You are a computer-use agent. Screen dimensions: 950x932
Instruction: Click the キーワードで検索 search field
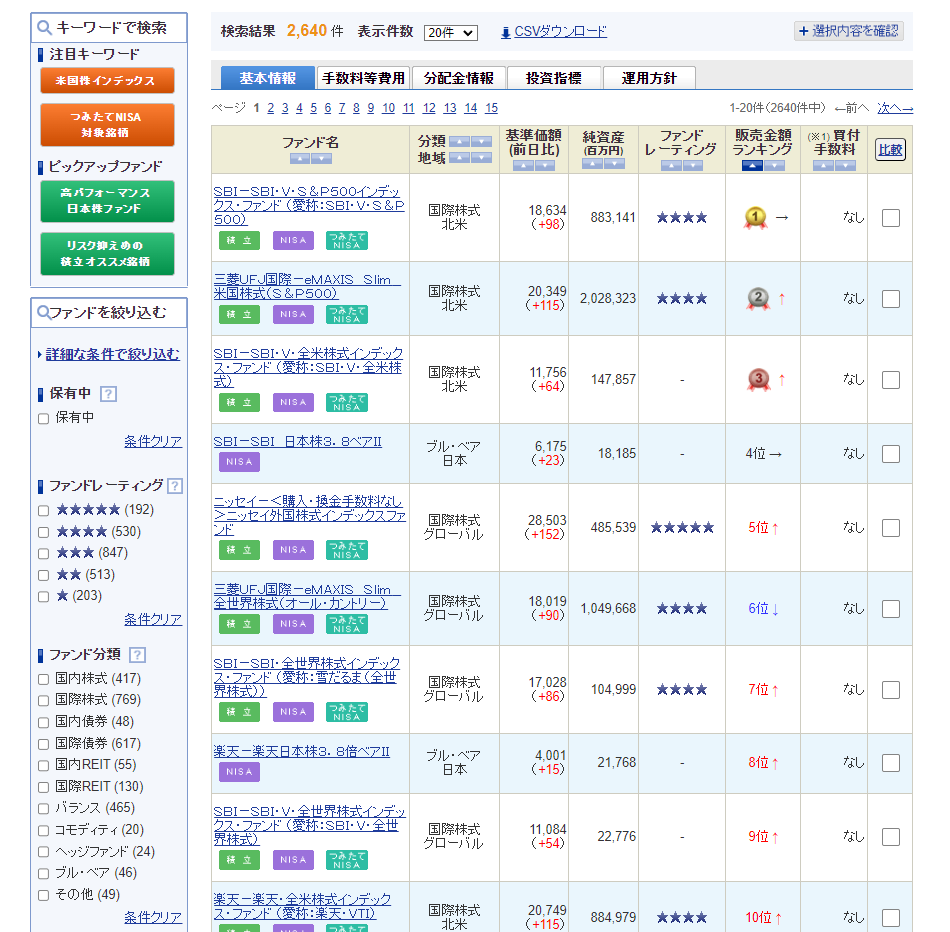(109, 28)
